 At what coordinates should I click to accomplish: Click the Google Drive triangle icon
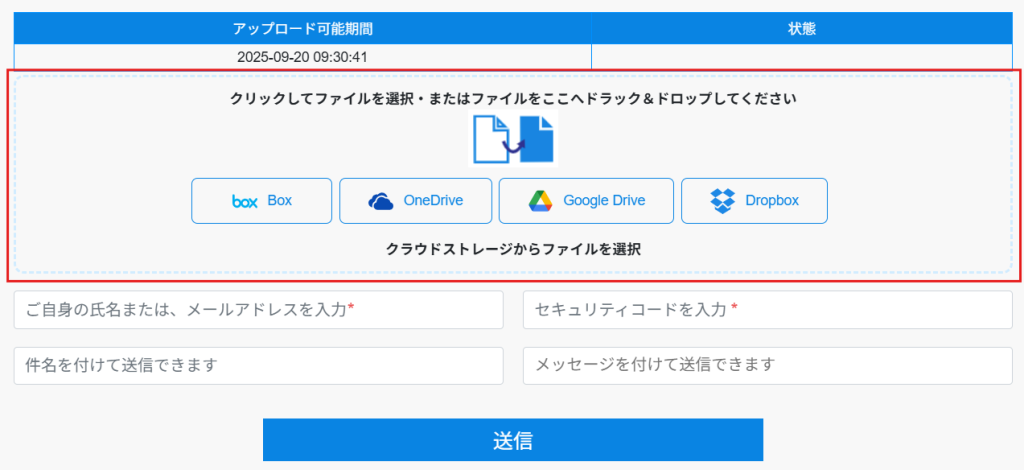[540, 201]
